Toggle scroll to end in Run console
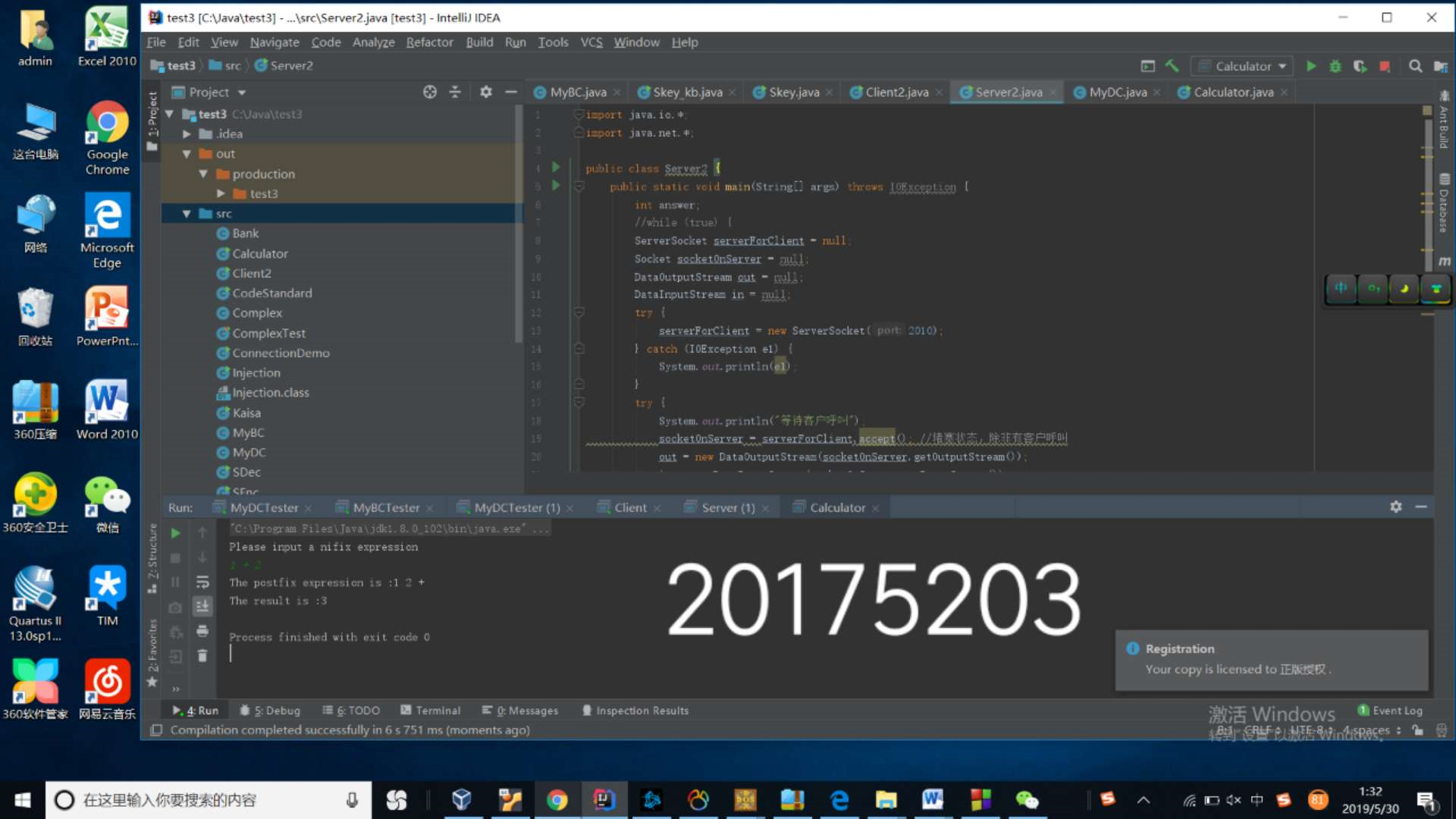The height and width of the screenshot is (819, 1456). pos(202,606)
